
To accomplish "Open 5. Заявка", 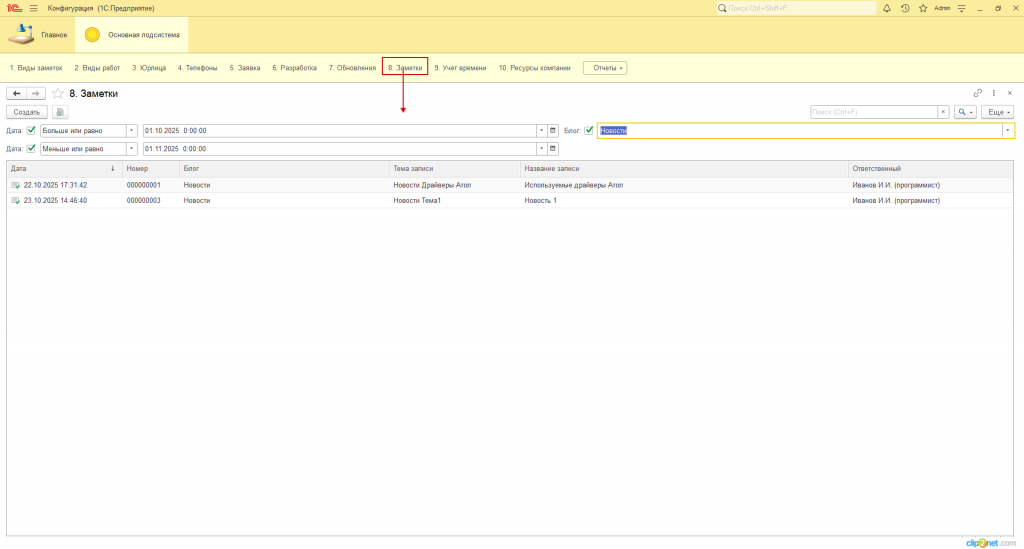I will 245,68.
